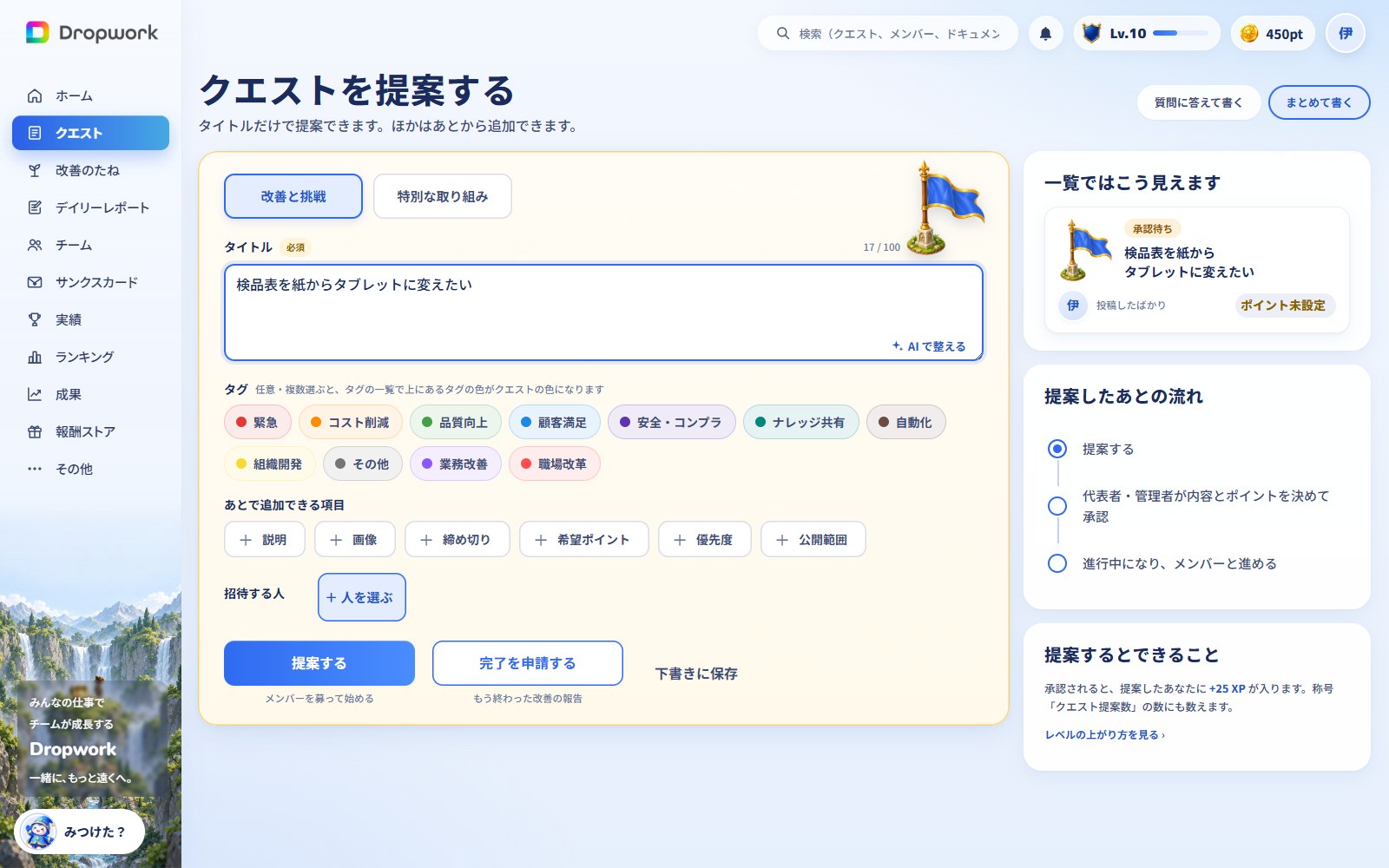Screen dimensions: 1389x868
Task: Click 下書きに保存
Action: (696, 674)
